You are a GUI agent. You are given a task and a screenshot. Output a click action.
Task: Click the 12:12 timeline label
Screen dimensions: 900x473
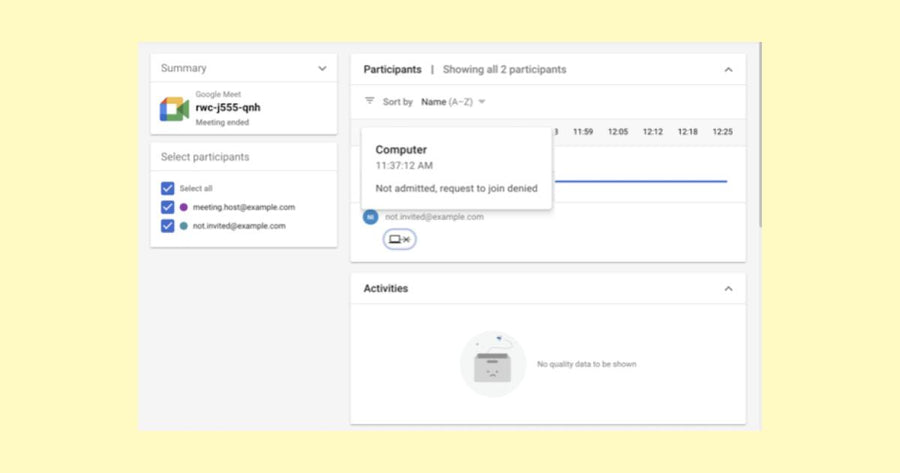click(653, 131)
